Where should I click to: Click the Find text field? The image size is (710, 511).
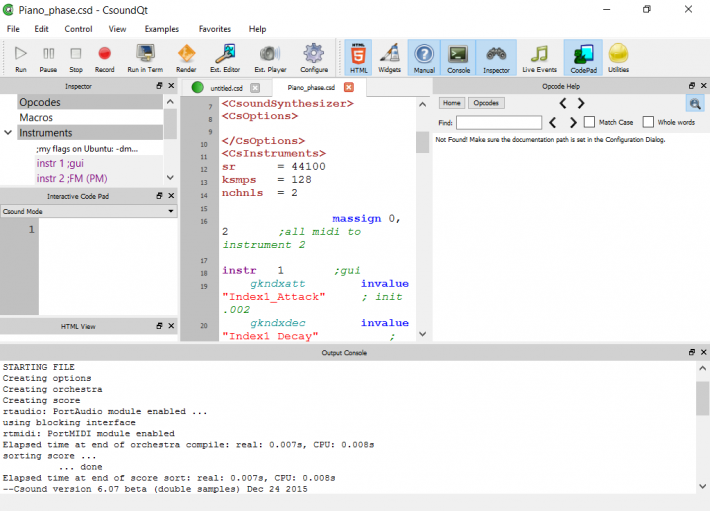[x=499, y=123]
